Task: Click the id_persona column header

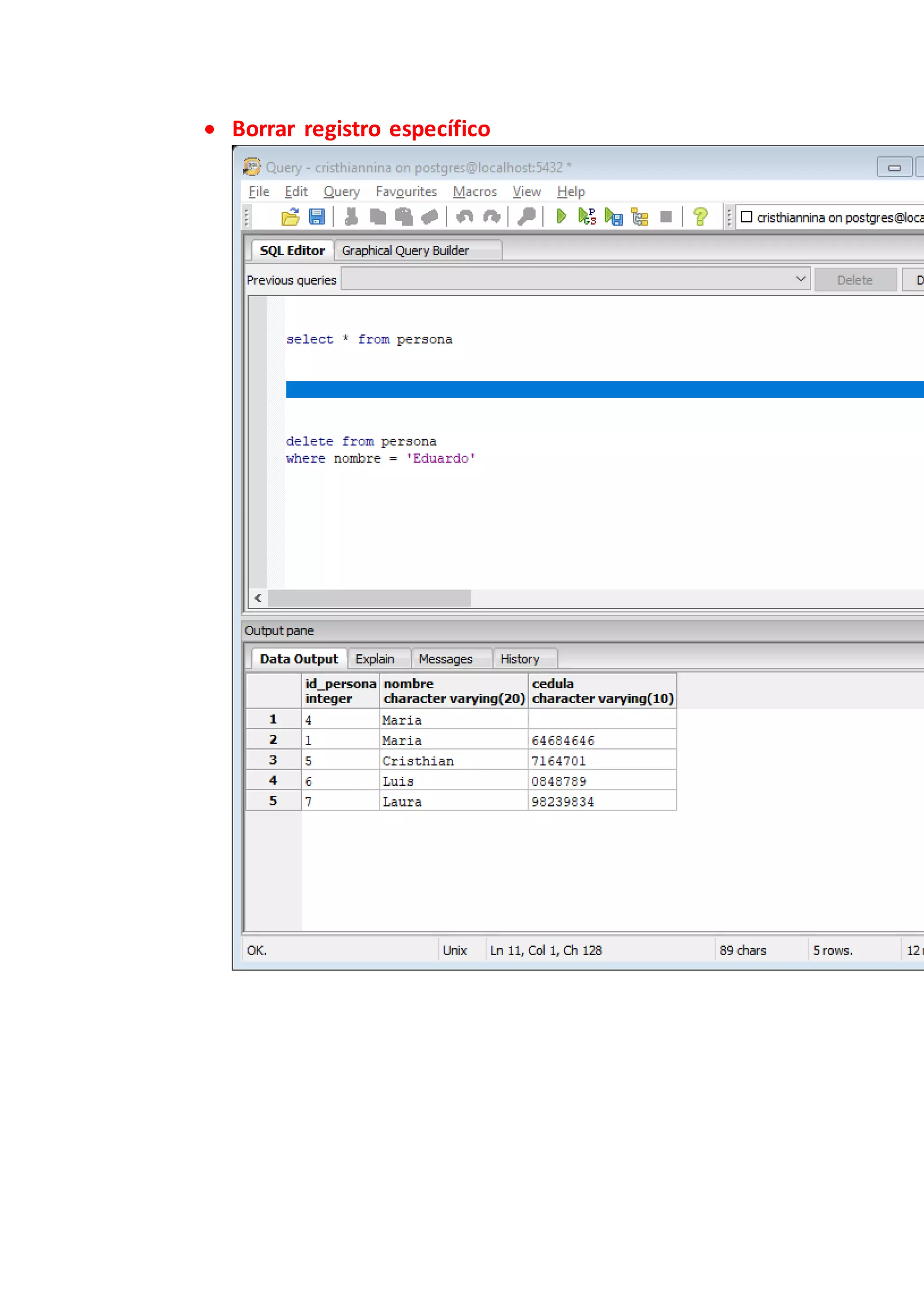Action: pos(340,691)
